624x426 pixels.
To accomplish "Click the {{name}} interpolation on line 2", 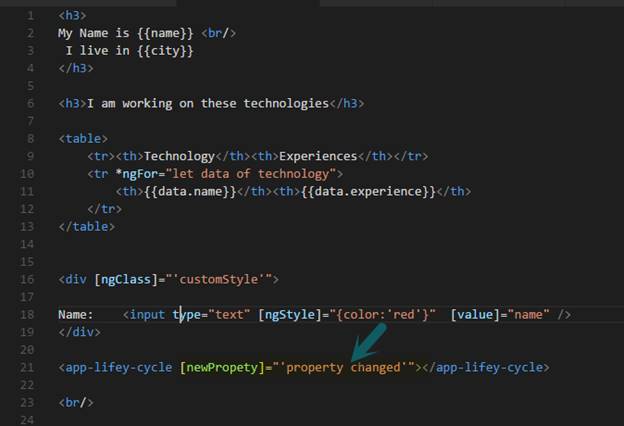I will coord(165,33).
